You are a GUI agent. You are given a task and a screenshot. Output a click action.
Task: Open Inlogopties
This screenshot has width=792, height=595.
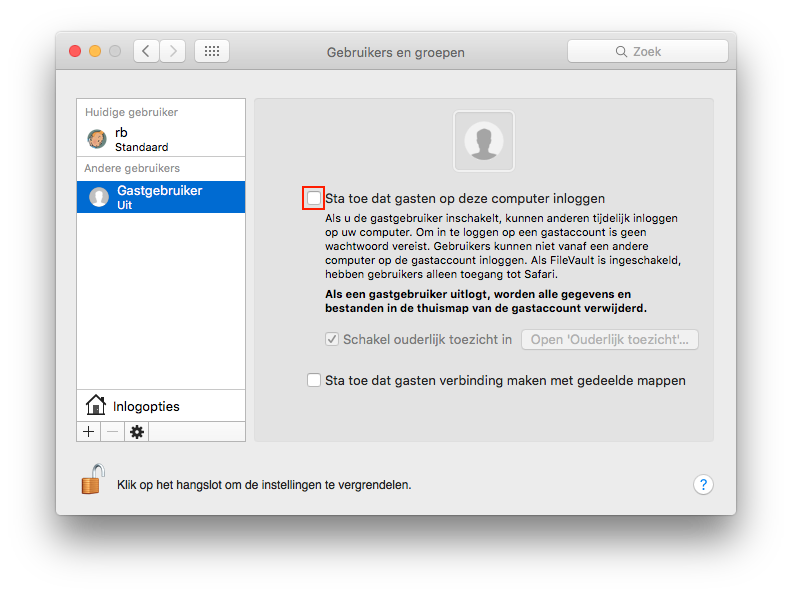[161, 406]
